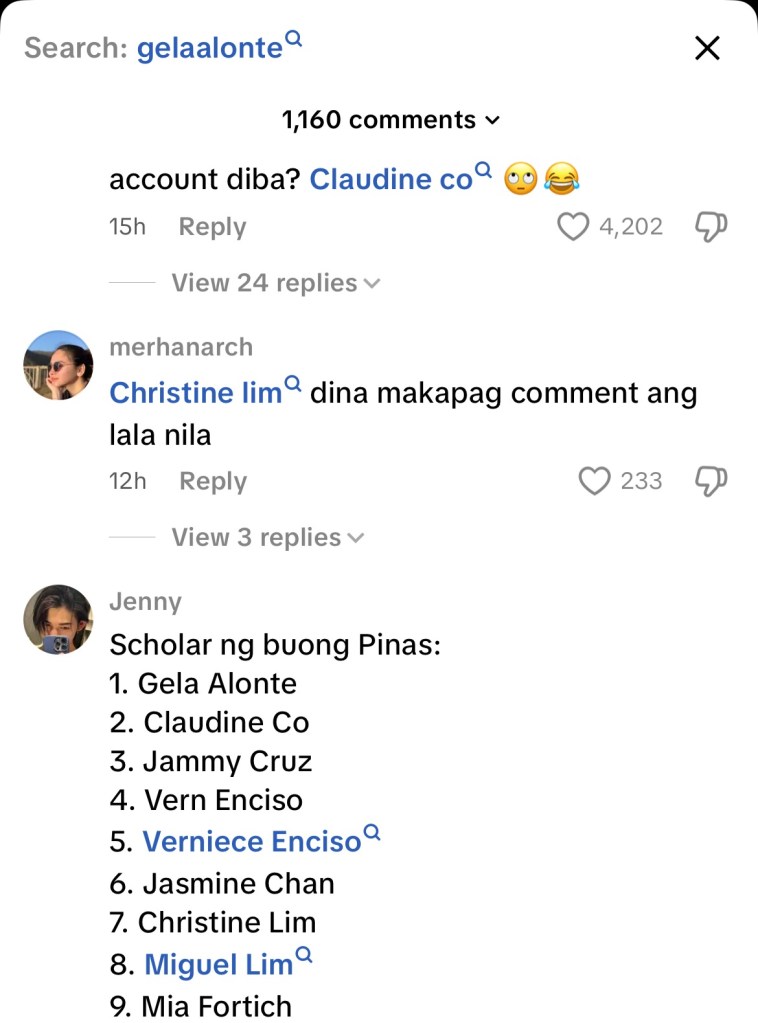Reply to the 15h-old comment

click(x=212, y=227)
